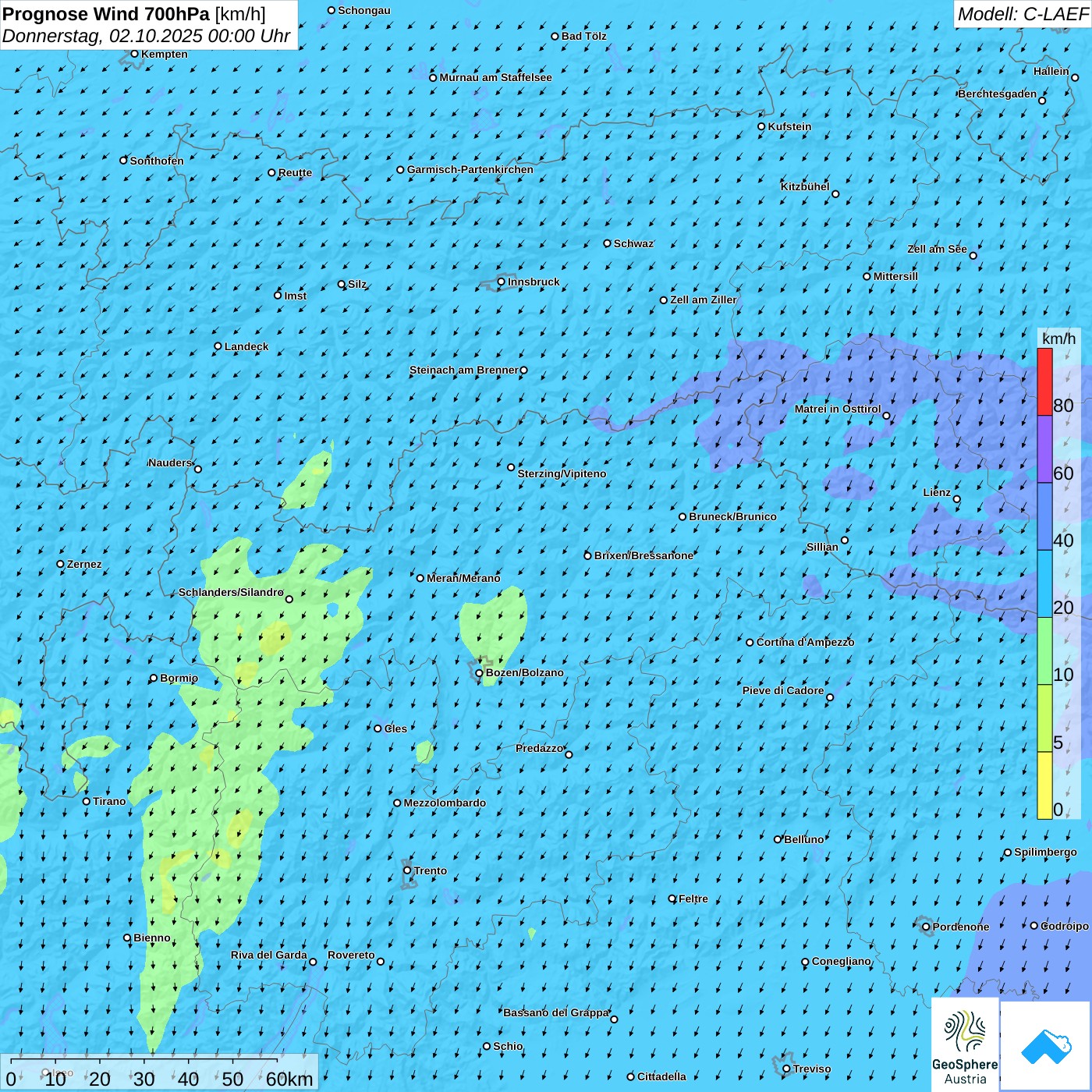Click the Mittersill label

tap(895, 276)
